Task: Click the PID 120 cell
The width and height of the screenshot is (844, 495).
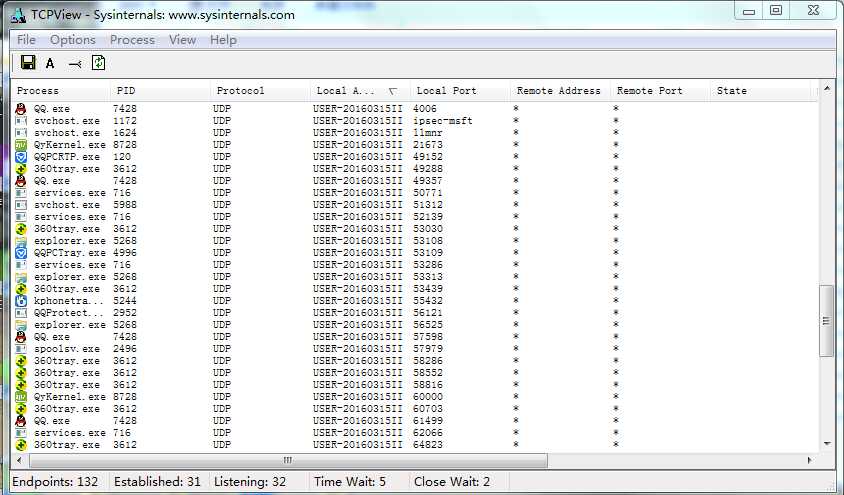Action: pyautogui.click(x=122, y=157)
